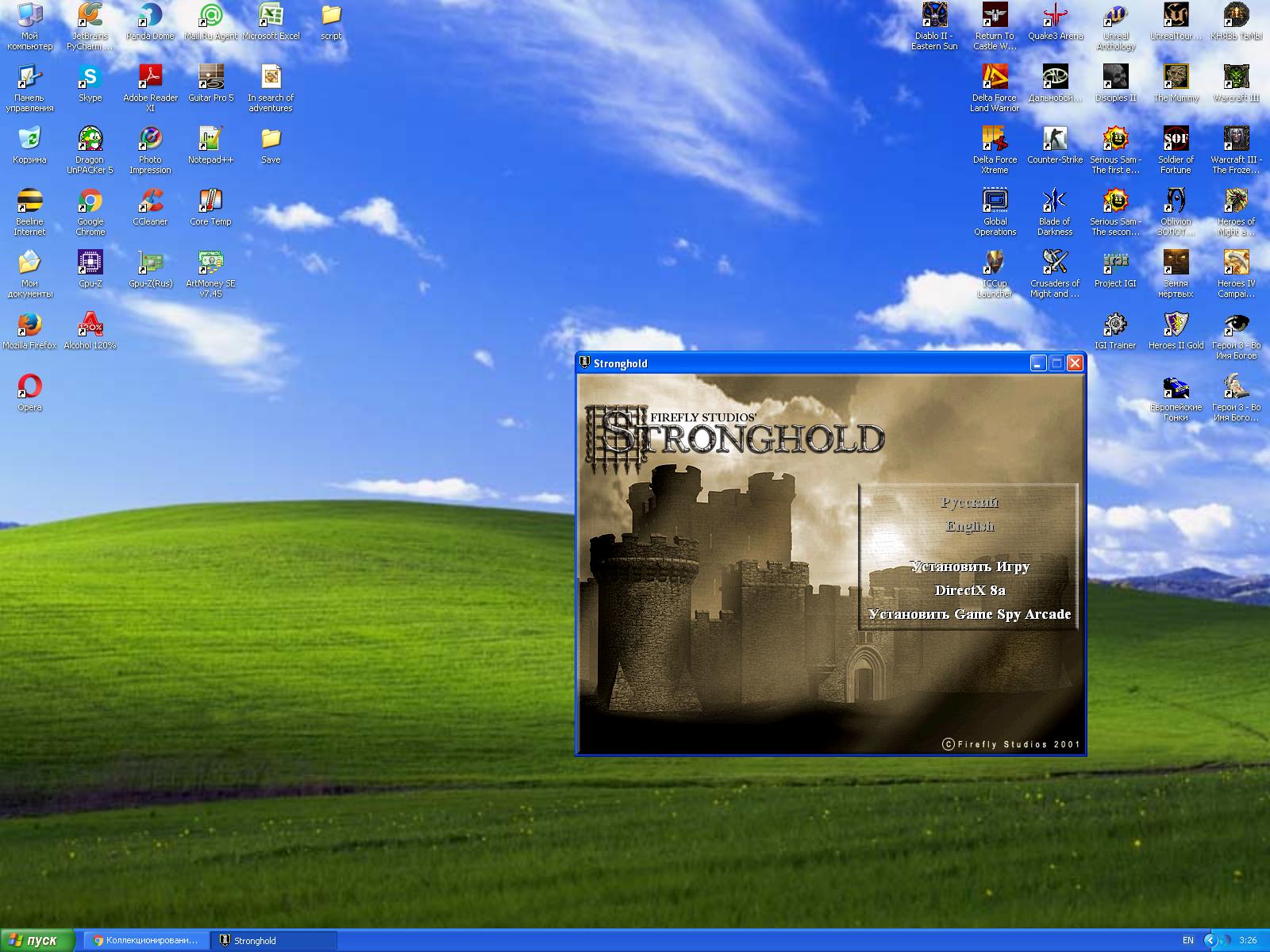
Task: Select Alcohol 120% desktop icon
Action: 90,331
